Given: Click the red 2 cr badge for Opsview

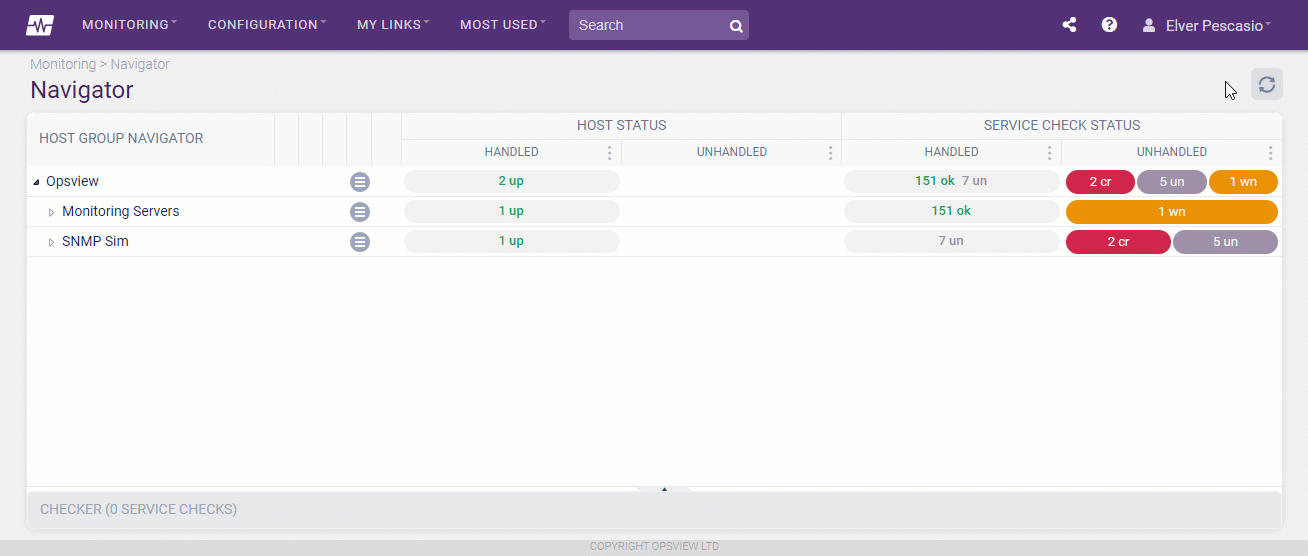Looking at the screenshot, I should (1100, 182).
